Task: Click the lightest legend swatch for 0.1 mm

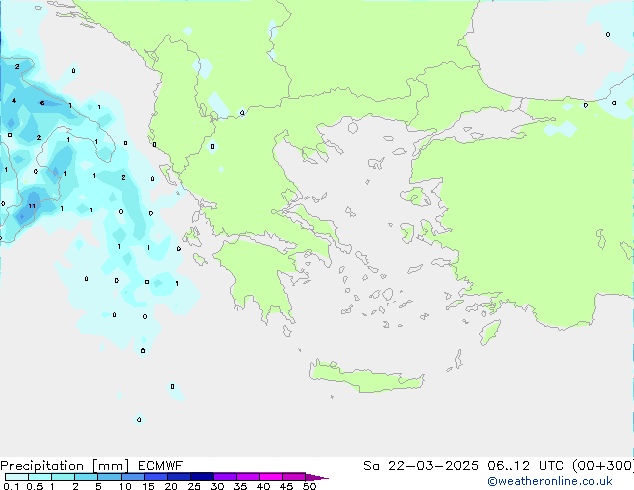Action: 17,477
